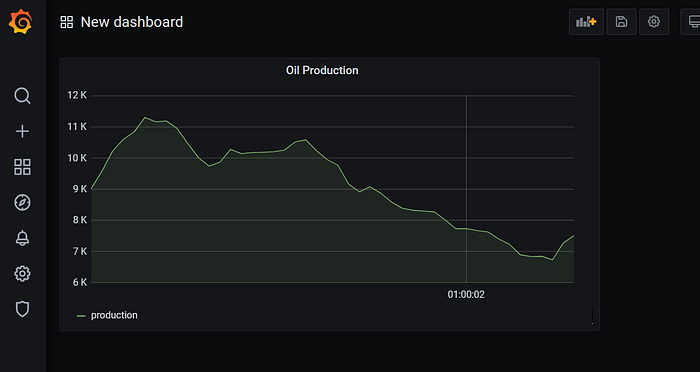Click the 8 K y-axis label
Image resolution: width=700 pixels, height=372 pixels.
(79, 220)
